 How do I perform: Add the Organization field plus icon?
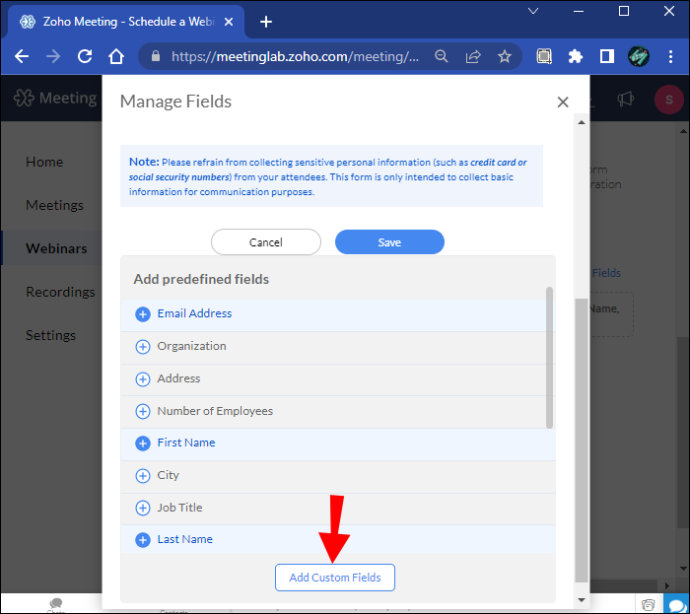143,347
